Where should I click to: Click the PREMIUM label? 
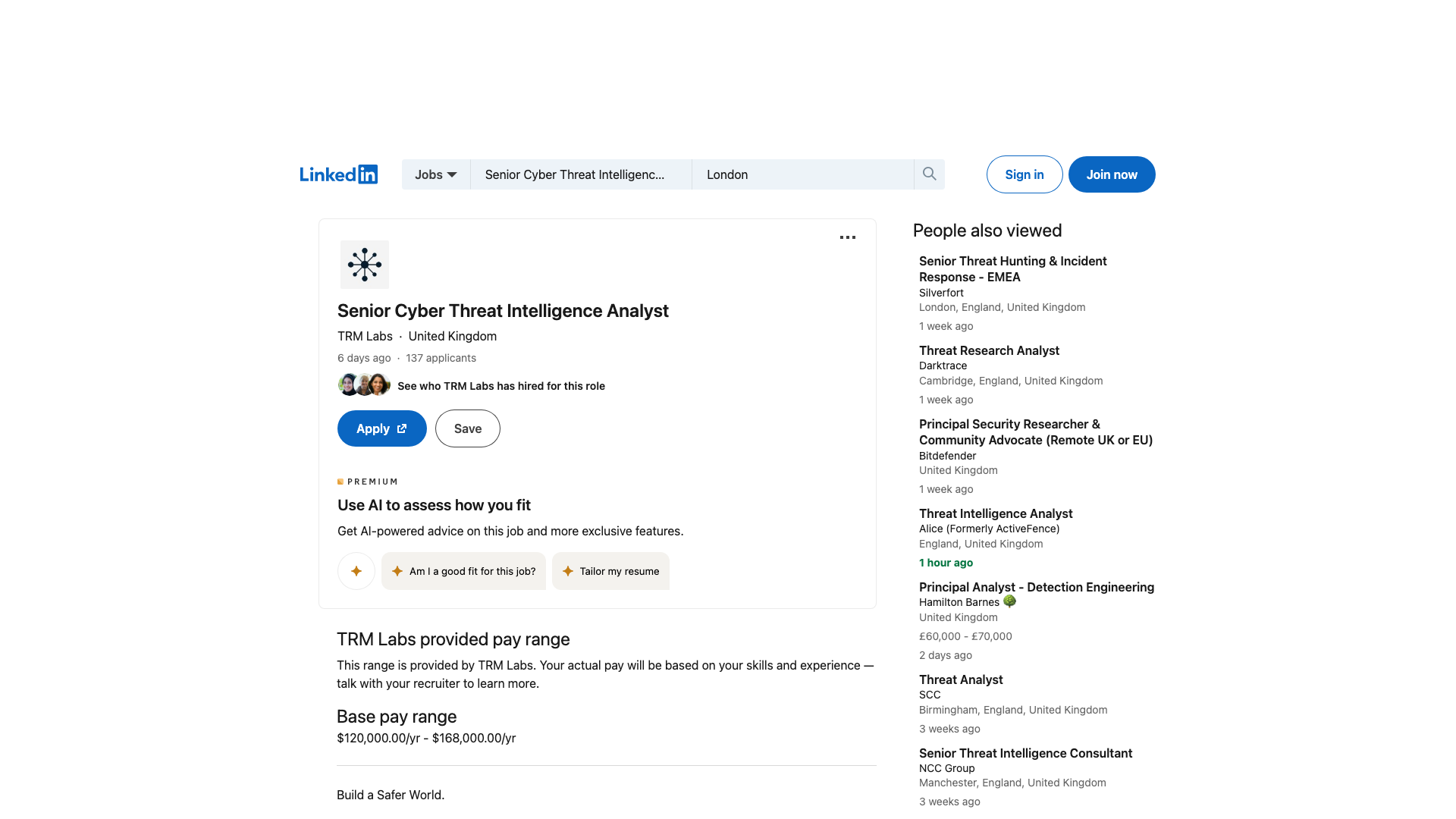point(368,482)
